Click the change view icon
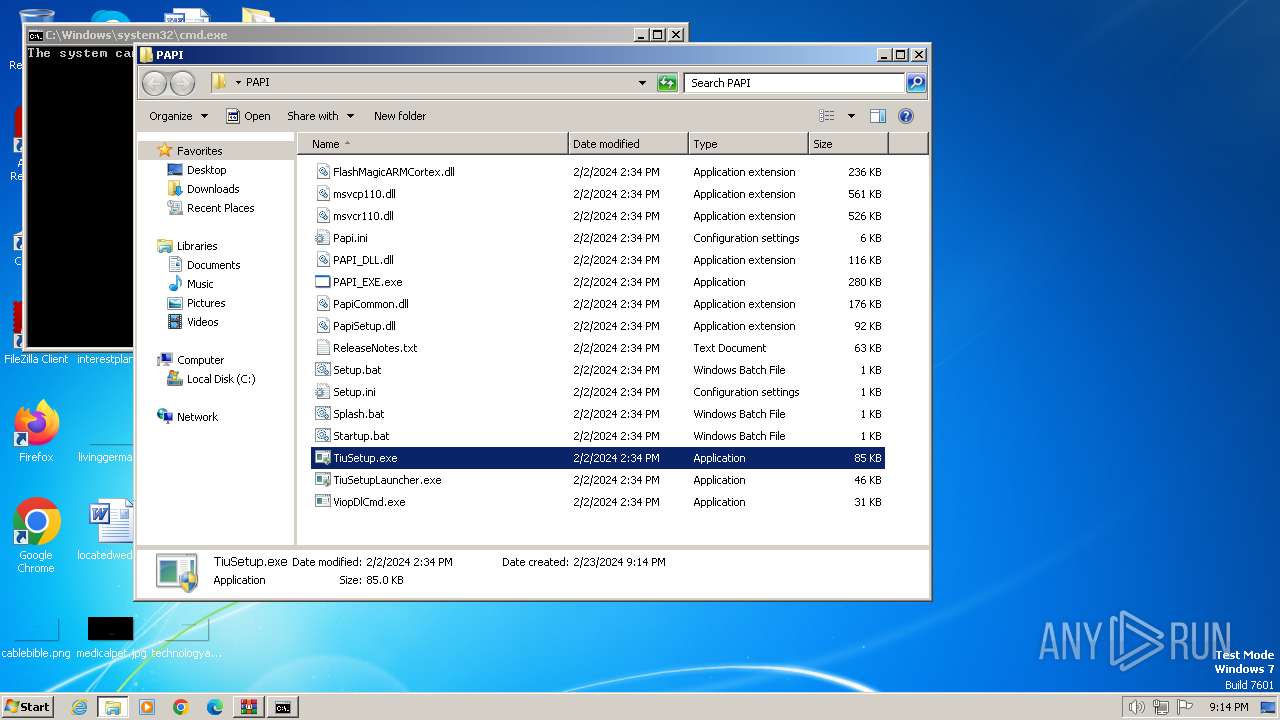The height and width of the screenshot is (720, 1280). pyautogui.click(x=826, y=116)
